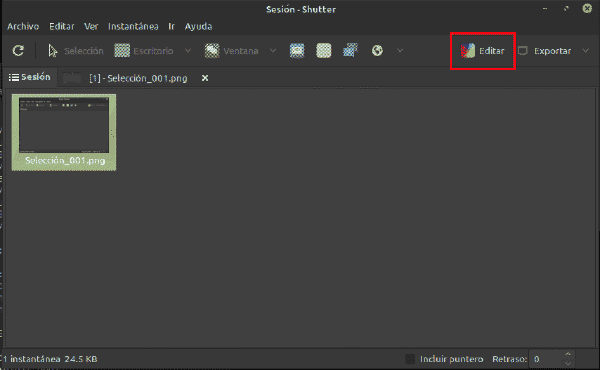Click the web page capture globe icon

point(377,51)
